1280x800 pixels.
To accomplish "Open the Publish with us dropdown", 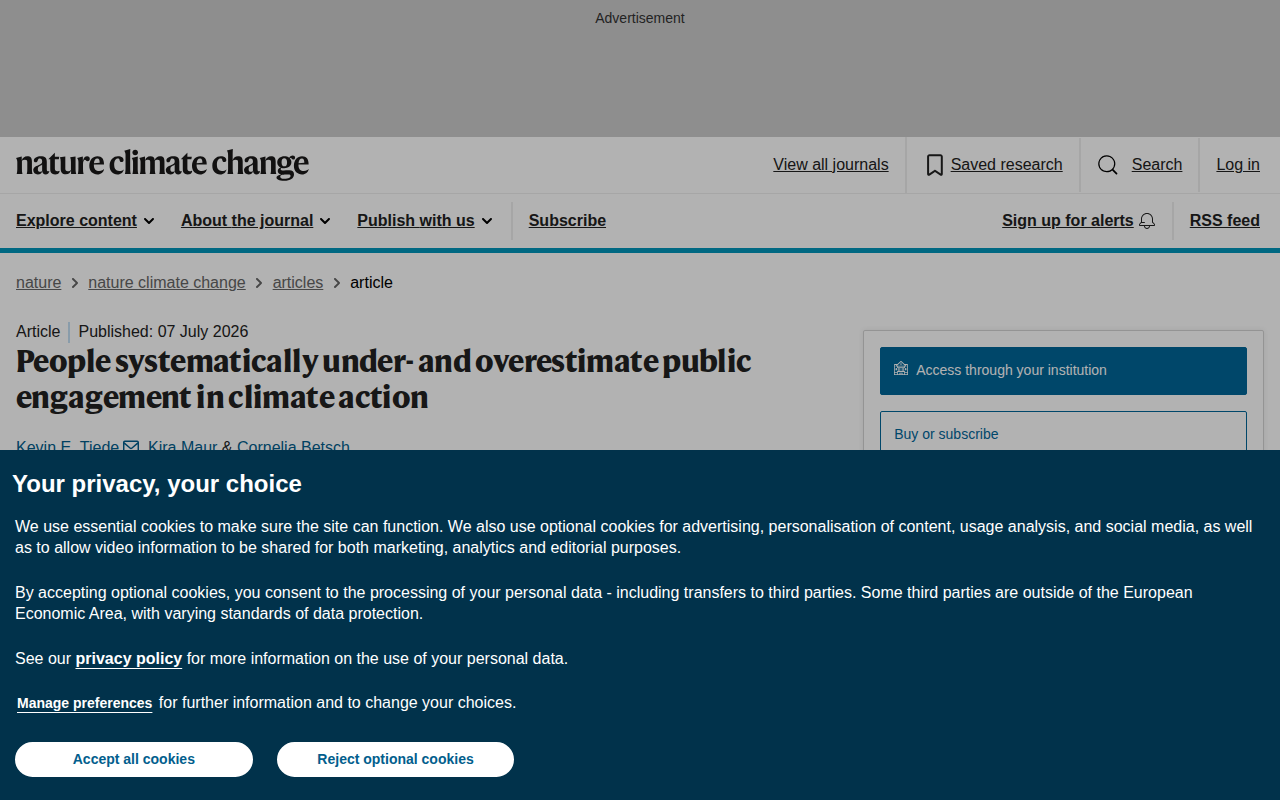I will (x=425, y=221).
